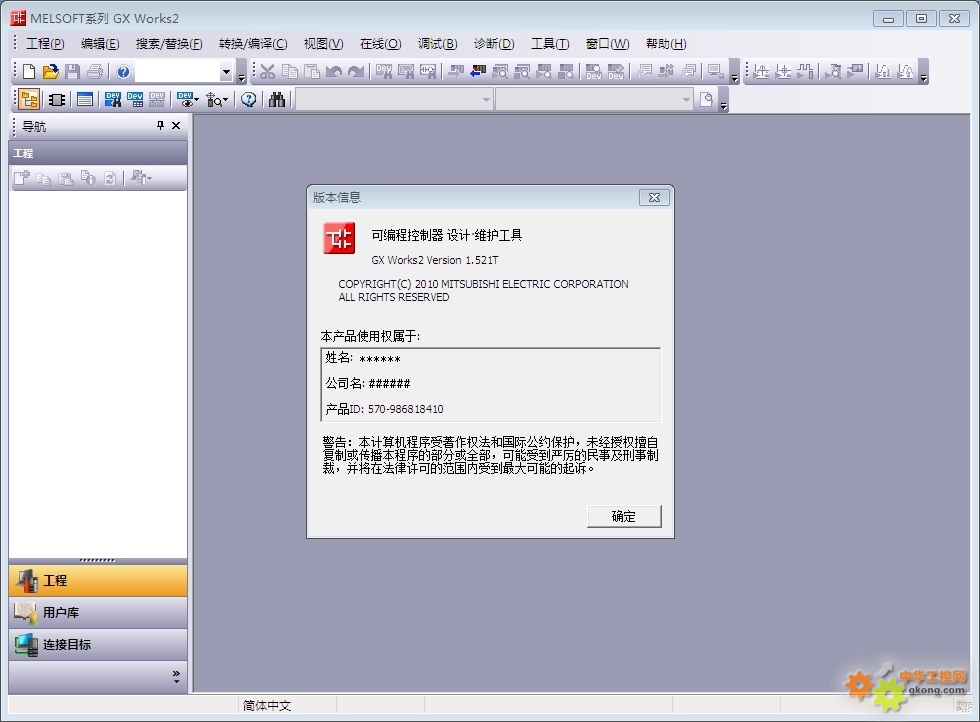
Task: Click the property info icon in navigation toolbar
Action: [88, 178]
